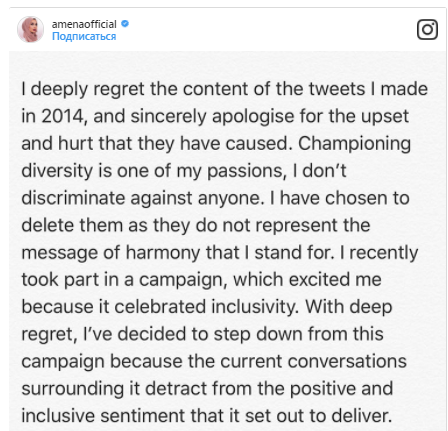Click the line starting 'I deeply regret'

(225, 89)
